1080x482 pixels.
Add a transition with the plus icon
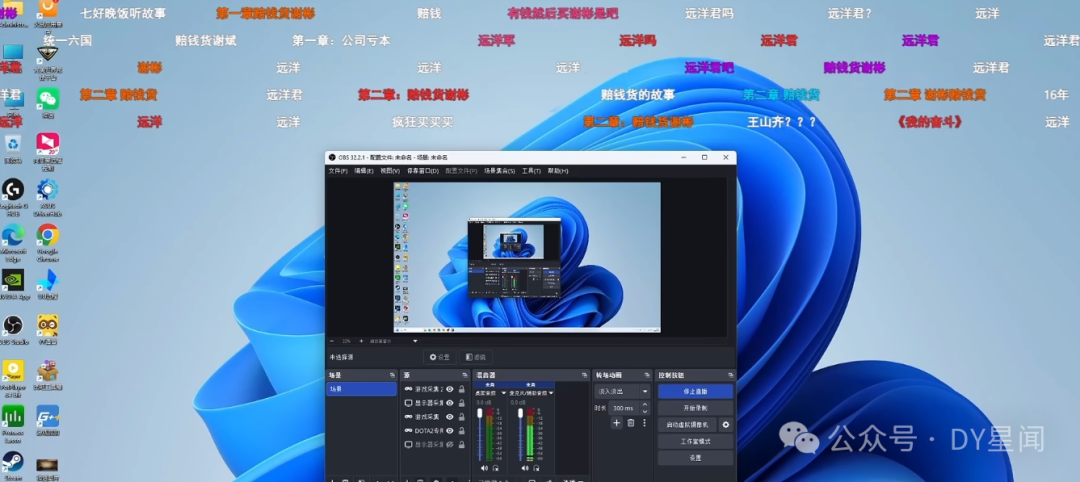(x=616, y=423)
